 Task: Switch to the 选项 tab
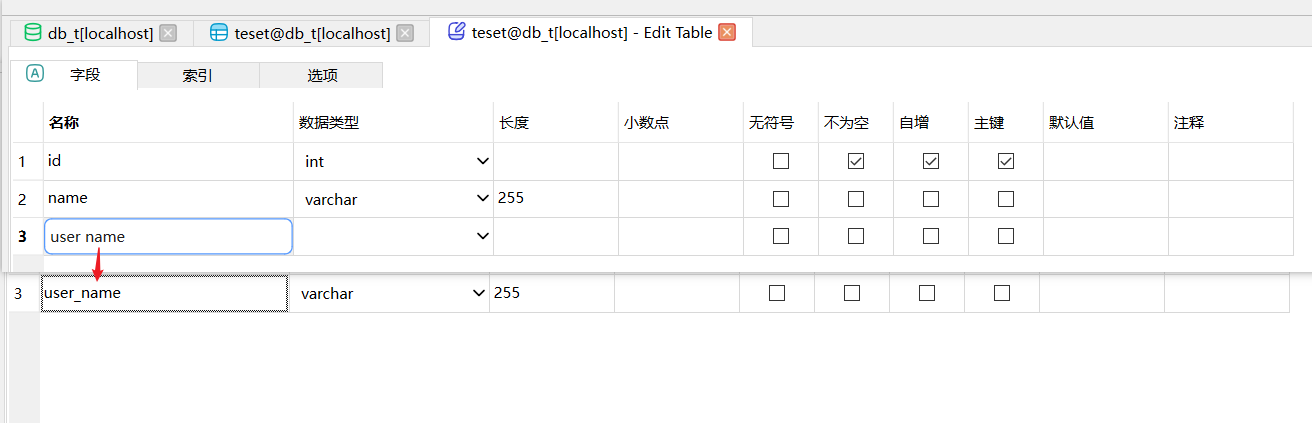click(322, 75)
